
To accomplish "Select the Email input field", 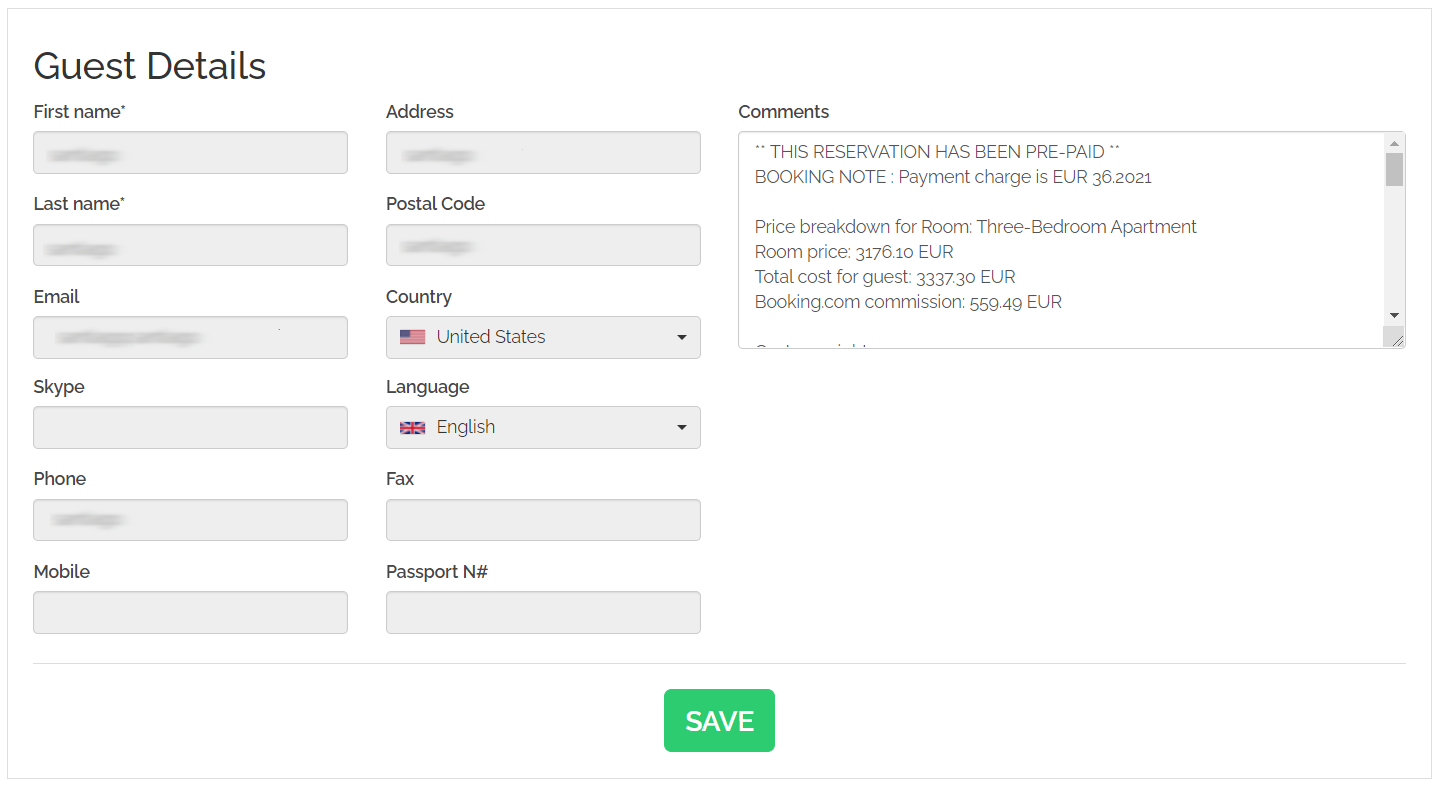I will [190, 337].
